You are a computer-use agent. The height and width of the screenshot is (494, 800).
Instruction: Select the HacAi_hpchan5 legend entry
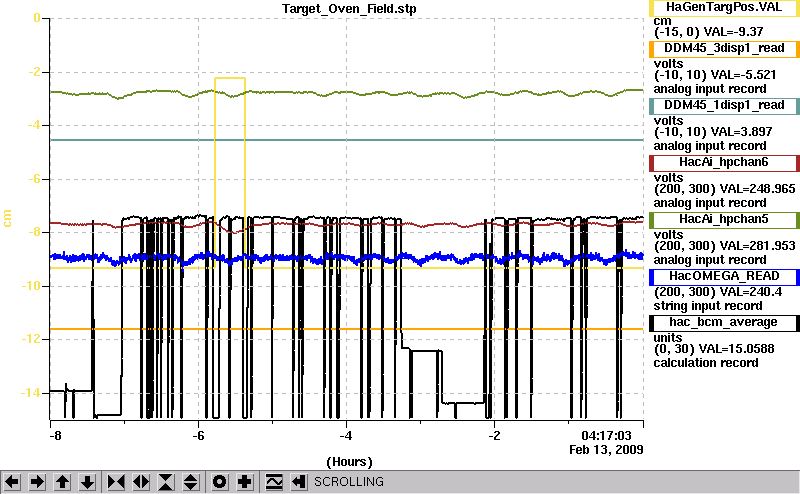(724, 220)
